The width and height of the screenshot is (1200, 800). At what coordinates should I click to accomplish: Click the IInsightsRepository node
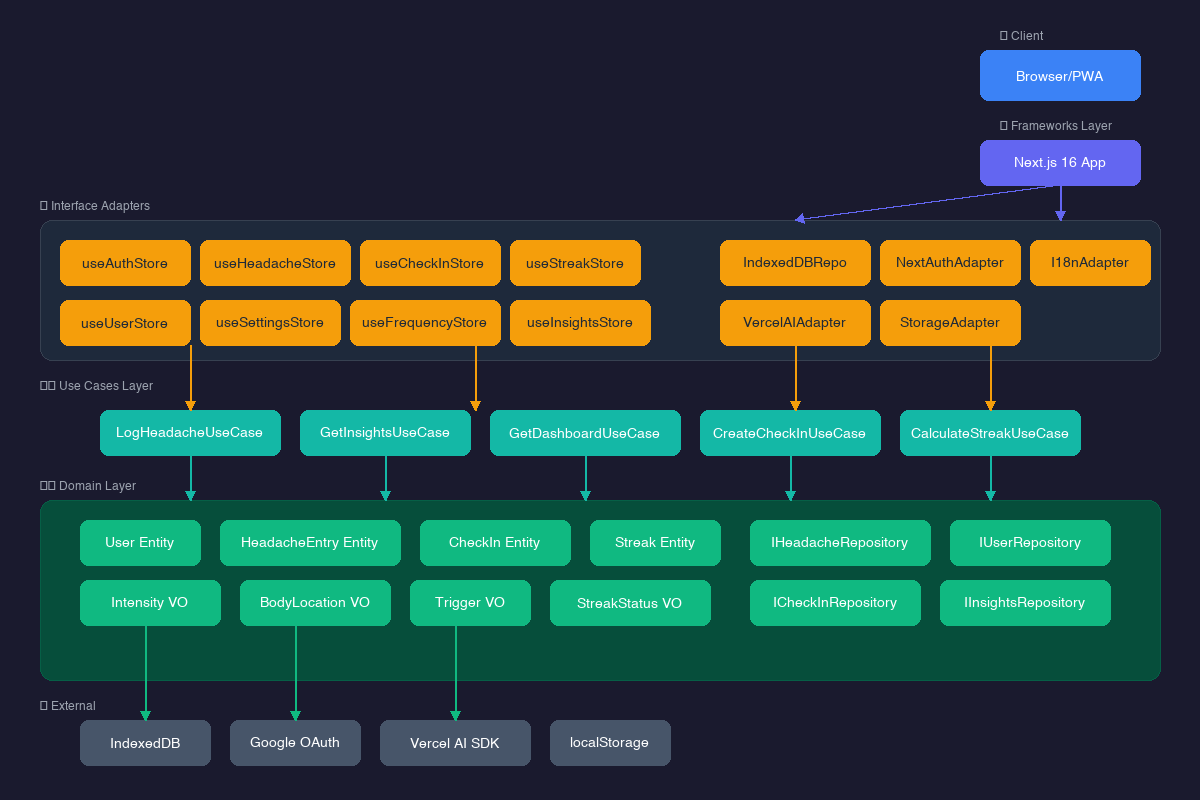pos(1025,603)
